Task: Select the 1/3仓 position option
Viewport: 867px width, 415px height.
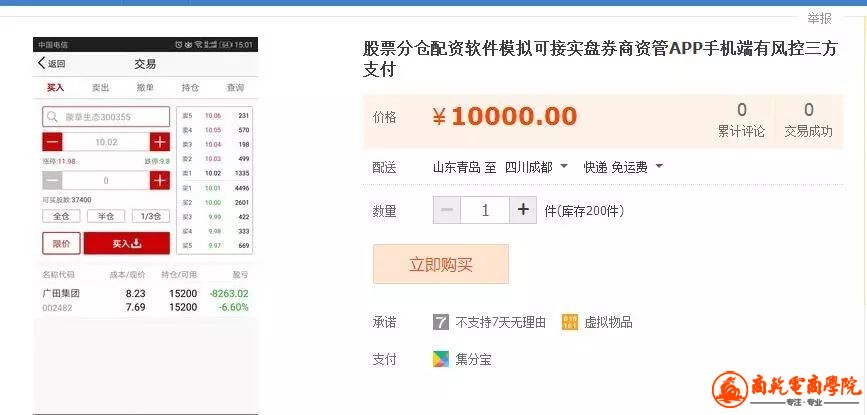Action: pyautogui.click(x=149, y=216)
